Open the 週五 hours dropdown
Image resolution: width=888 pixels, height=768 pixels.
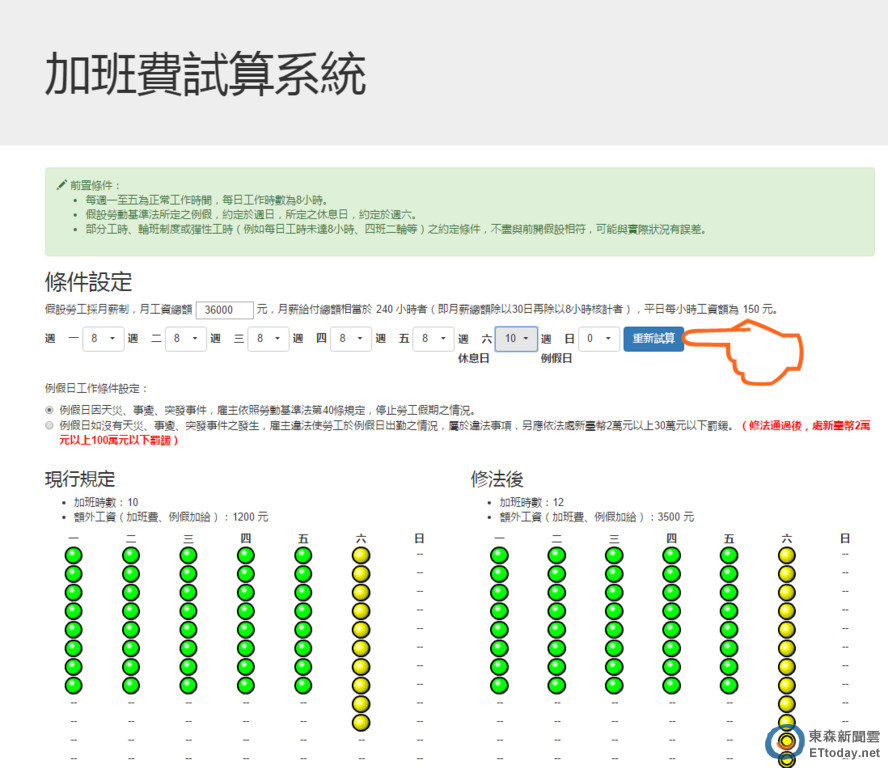tap(433, 339)
